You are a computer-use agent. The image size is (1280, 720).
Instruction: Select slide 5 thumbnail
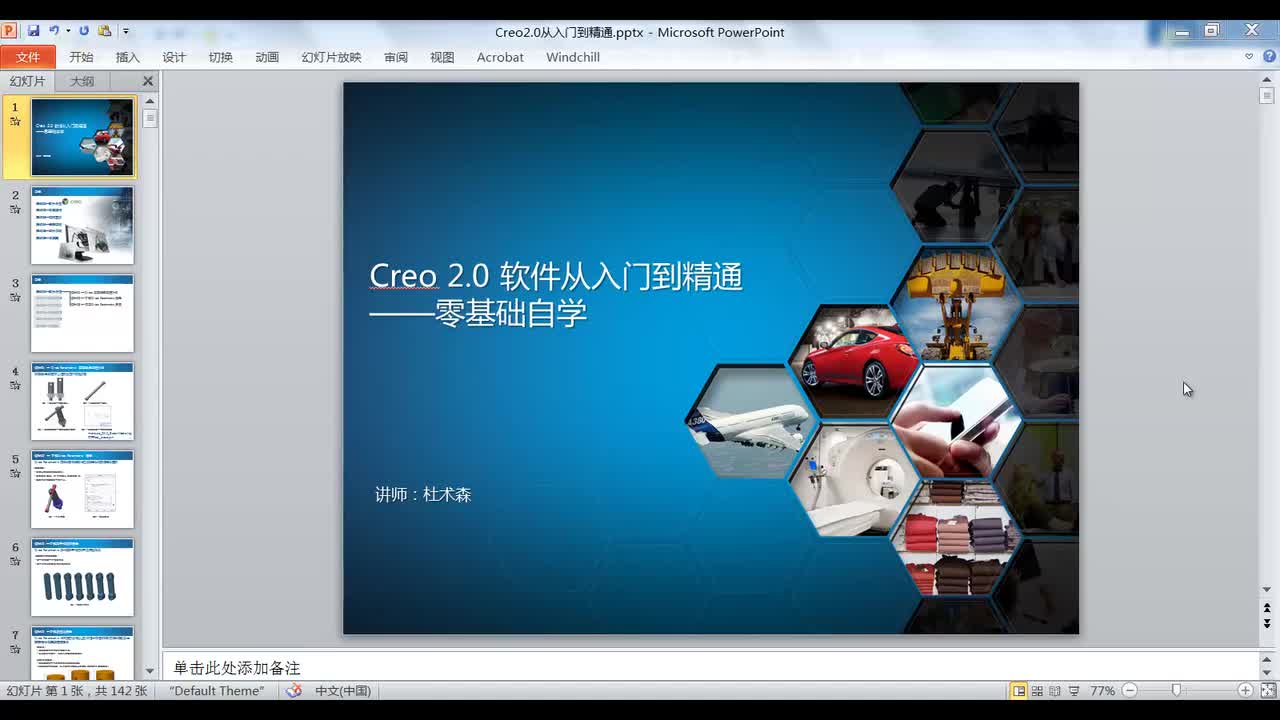82,489
